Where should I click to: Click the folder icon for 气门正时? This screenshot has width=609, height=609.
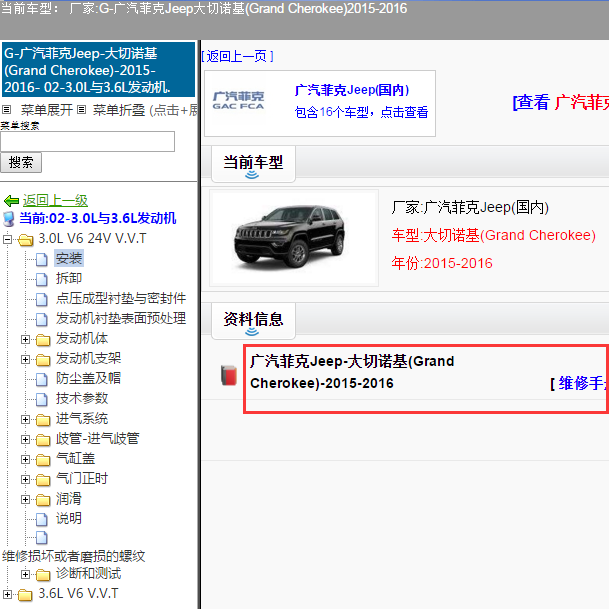[43, 480]
